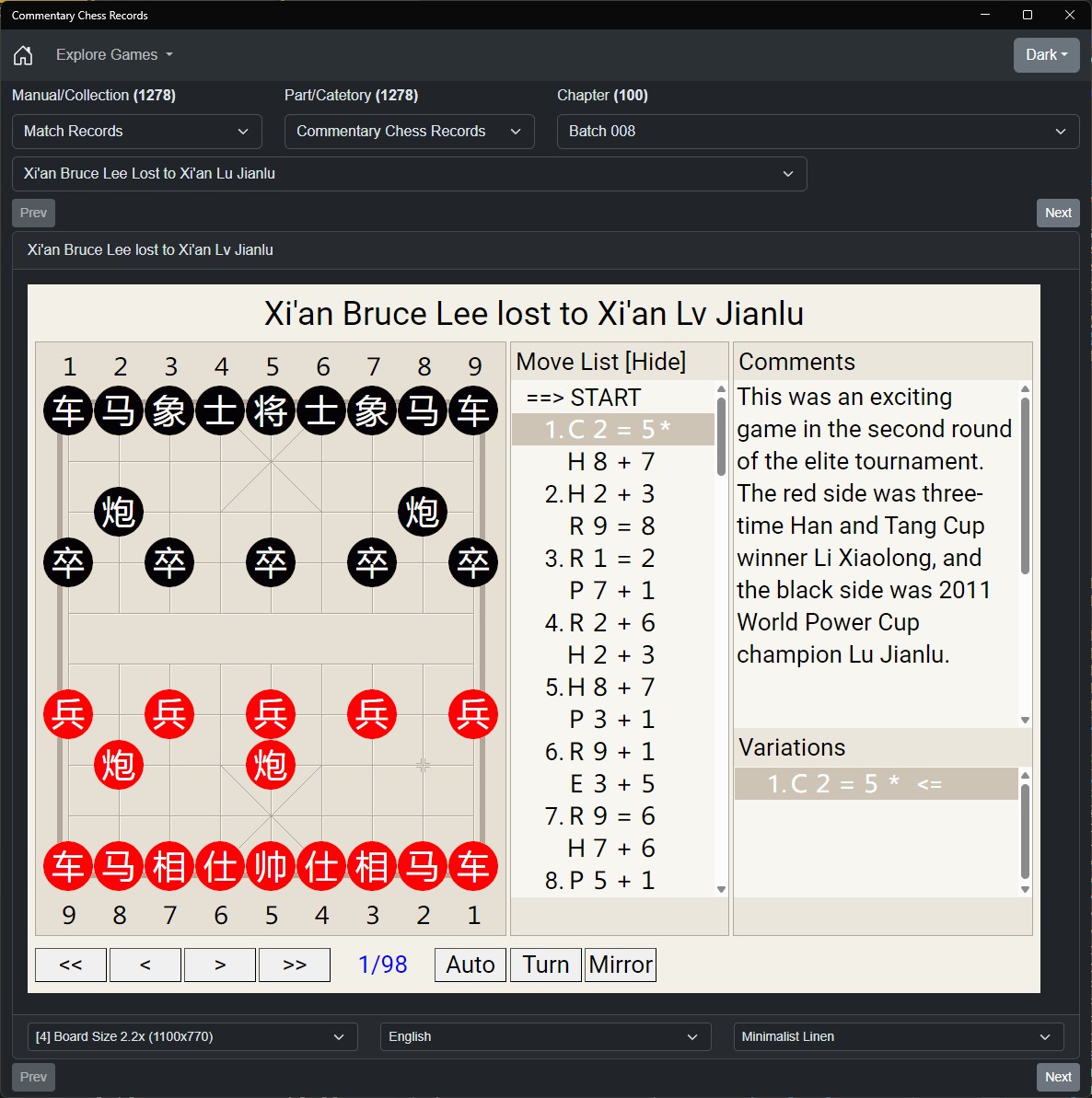Click the red advisor 仕 on file 6
The width and height of the screenshot is (1092, 1098).
220,866
